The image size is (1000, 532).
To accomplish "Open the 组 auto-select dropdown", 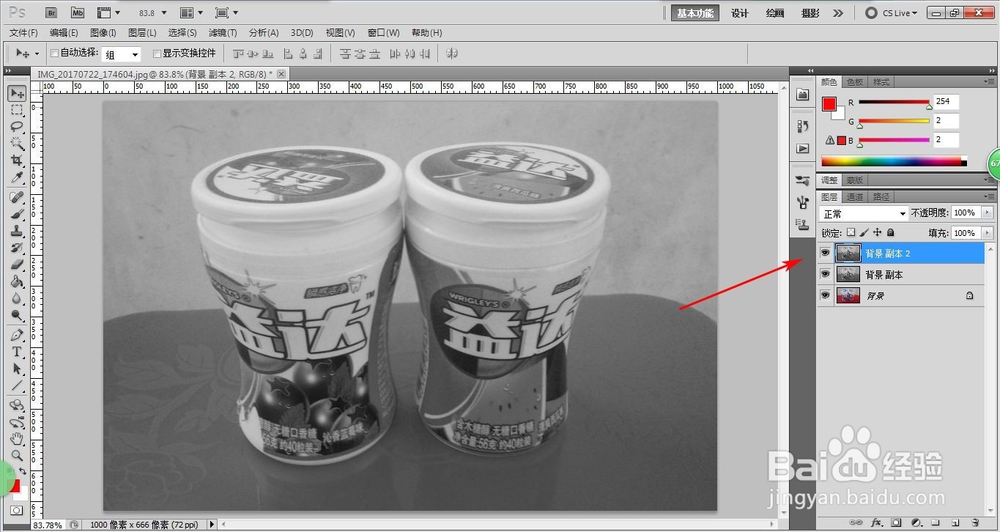I will click(x=122, y=55).
